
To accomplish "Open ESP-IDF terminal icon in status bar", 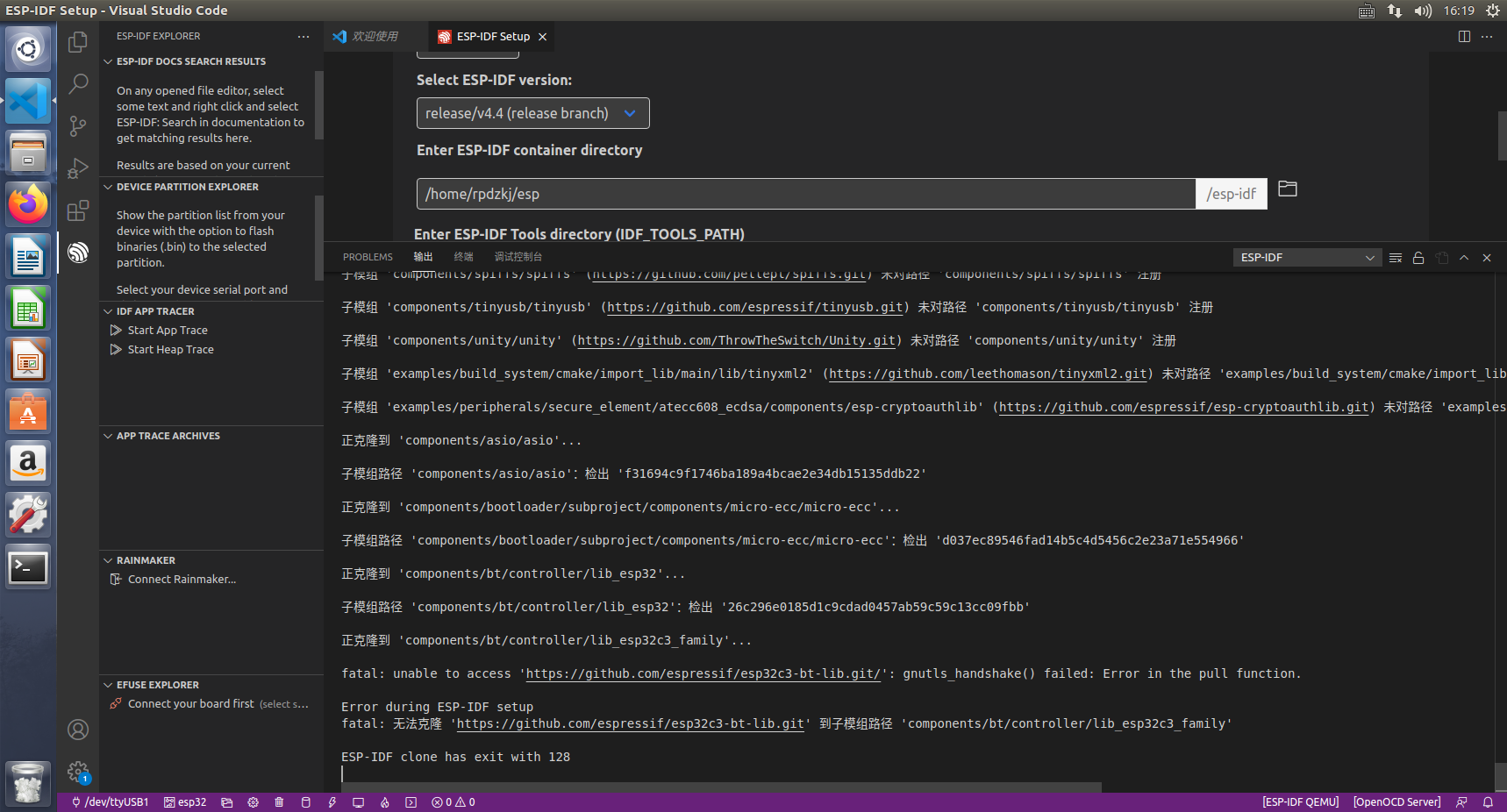I will pyautogui.click(x=411, y=802).
